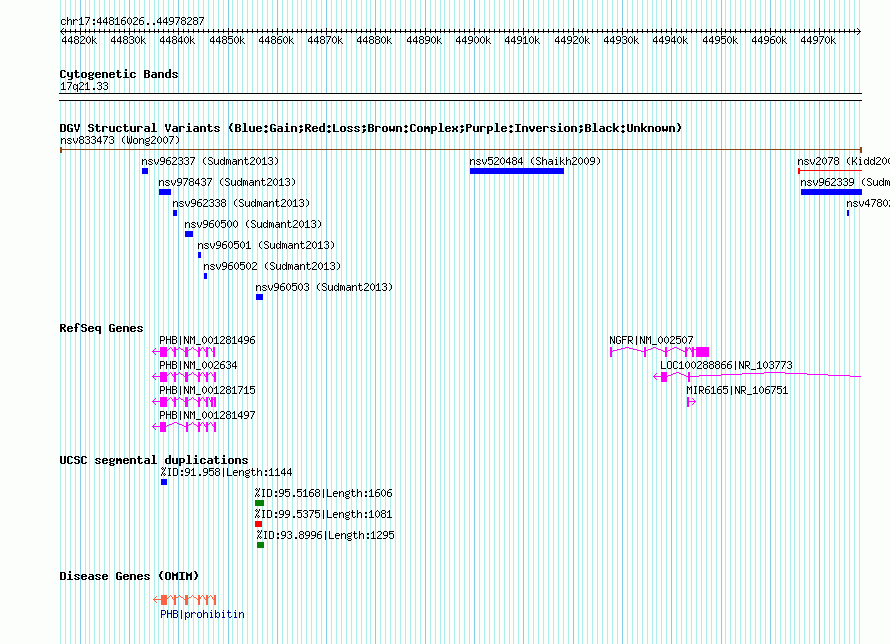Click the MIR6165 gene glyph
Viewport: 890px width, 644px height.
[x=691, y=402]
